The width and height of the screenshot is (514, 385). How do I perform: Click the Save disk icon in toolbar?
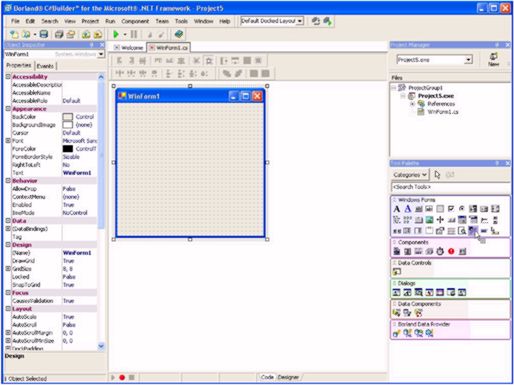pos(44,34)
